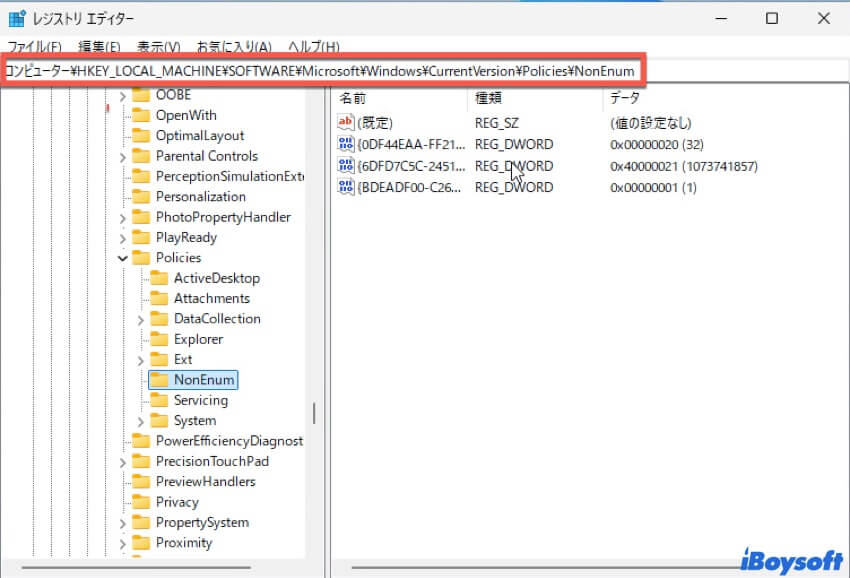Select the {0DF44EAA-FF21... value name
Screen dimensions: 850x578
pyautogui.click(x=411, y=145)
